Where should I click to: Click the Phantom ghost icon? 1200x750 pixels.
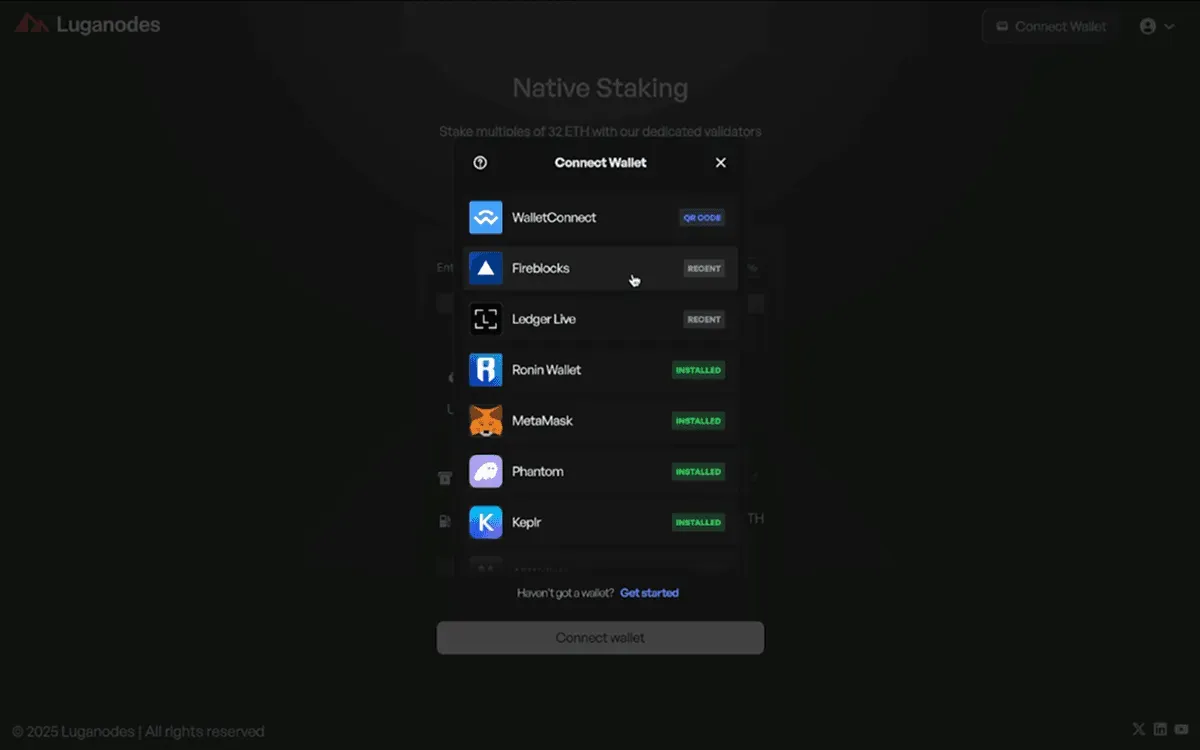coord(486,472)
